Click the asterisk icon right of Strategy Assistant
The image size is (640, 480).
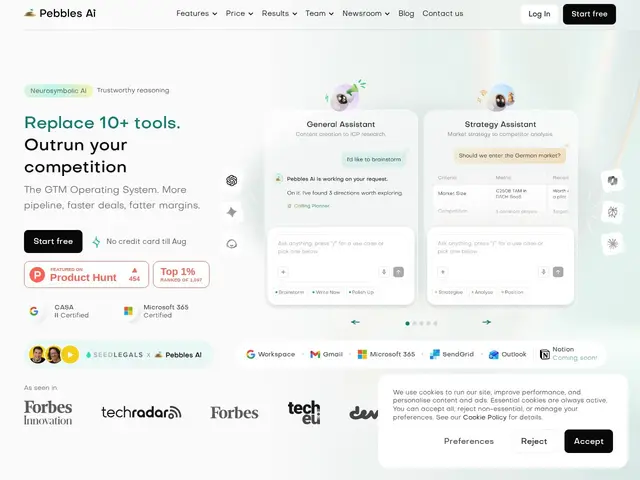(x=612, y=244)
